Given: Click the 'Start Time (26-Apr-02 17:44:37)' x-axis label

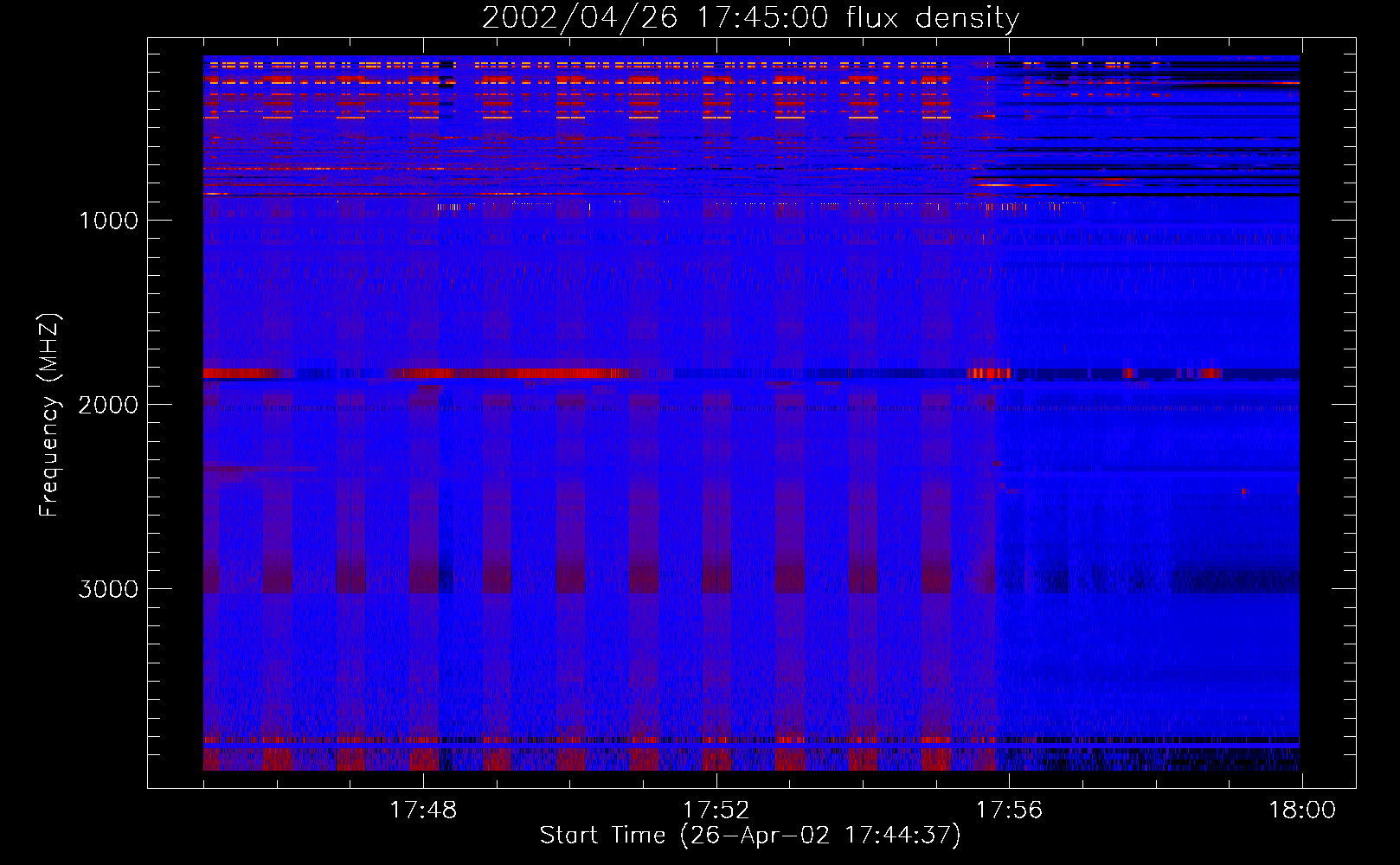Looking at the screenshot, I should 750,836.
